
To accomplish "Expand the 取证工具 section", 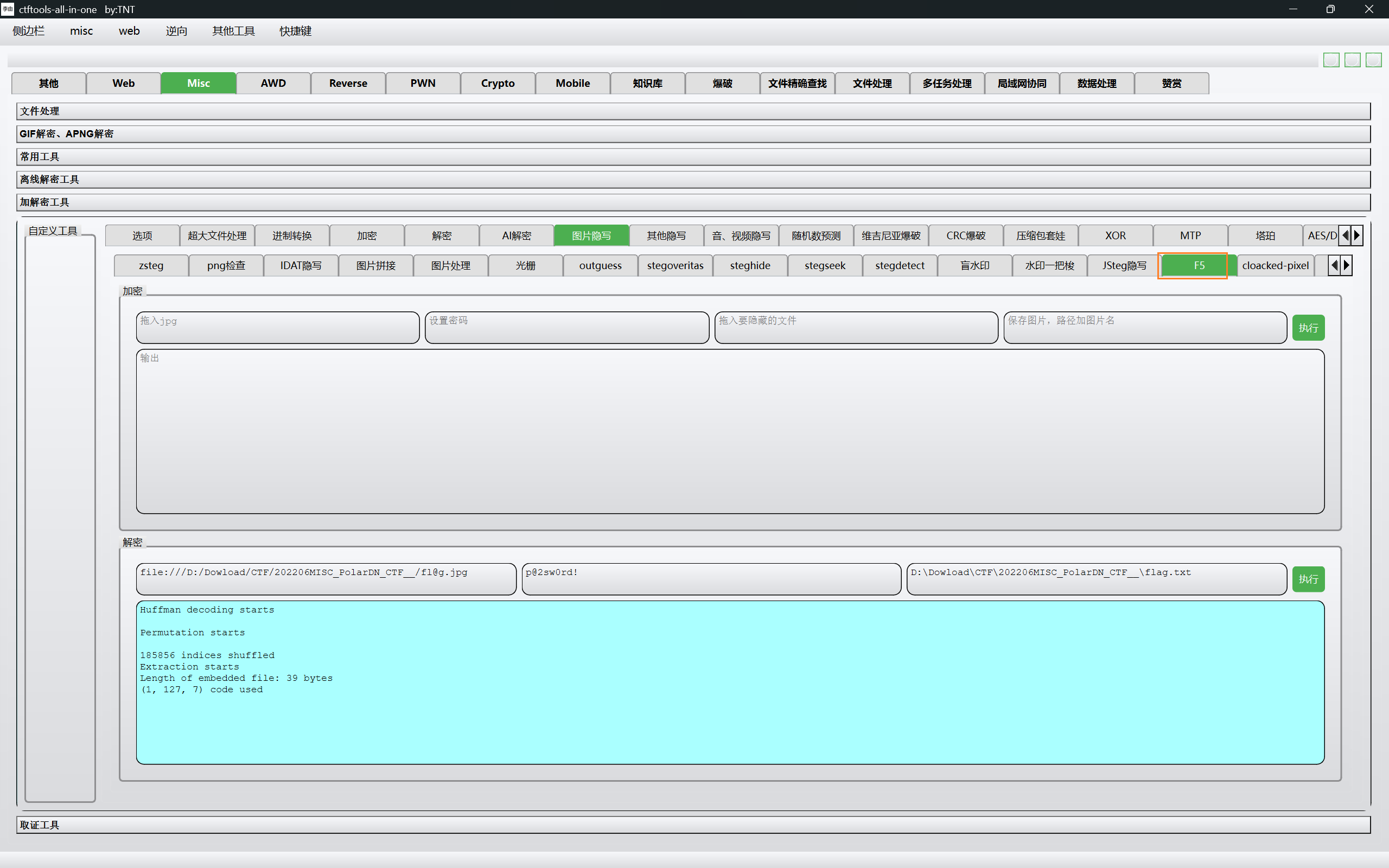I will click(x=693, y=825).
